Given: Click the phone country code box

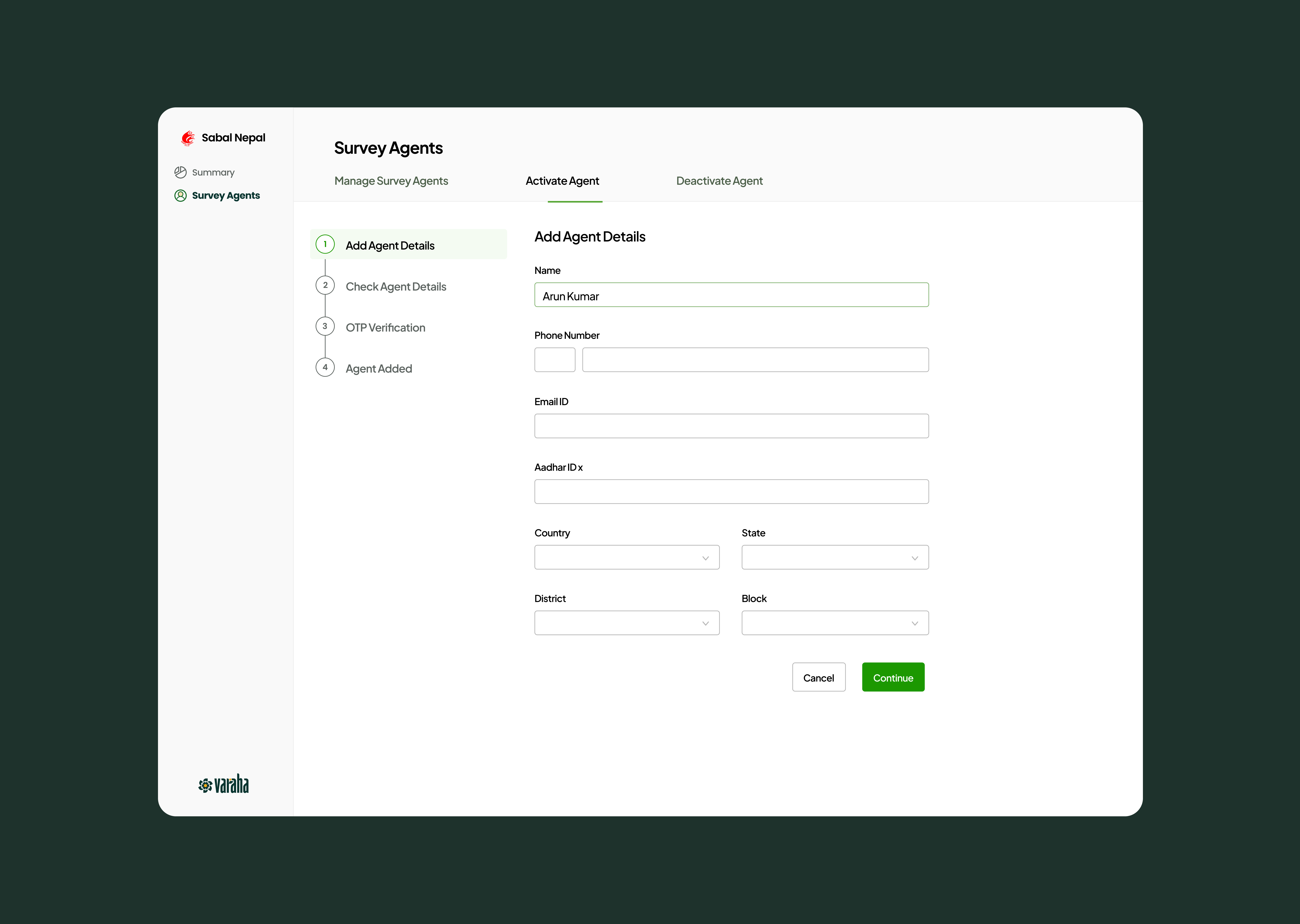Looking at the screenshot, I should [554, 360].
